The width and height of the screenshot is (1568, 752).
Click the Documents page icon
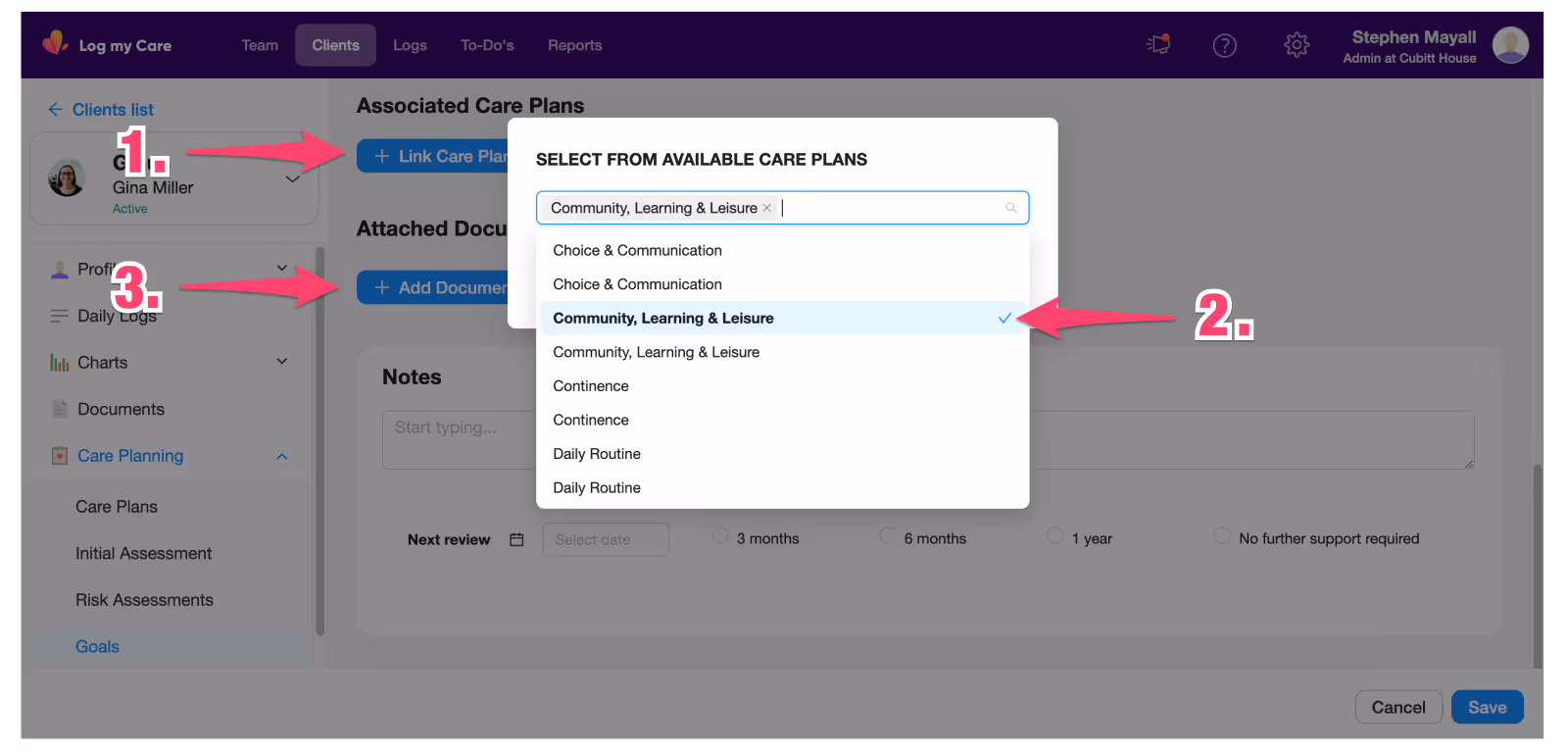tap(59, 409)
